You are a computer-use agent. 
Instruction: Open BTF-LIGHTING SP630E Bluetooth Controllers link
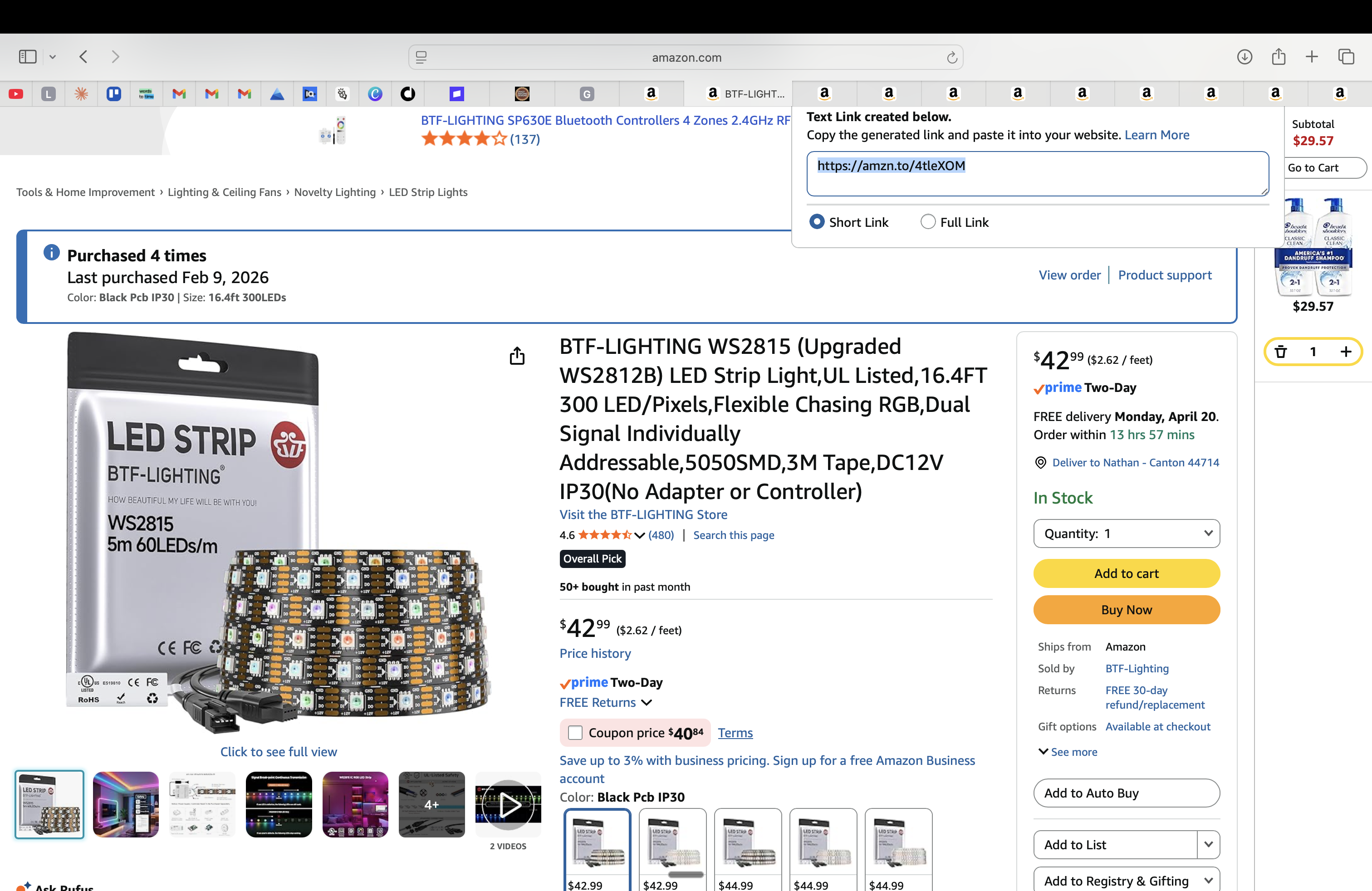(x=605, y=120)
